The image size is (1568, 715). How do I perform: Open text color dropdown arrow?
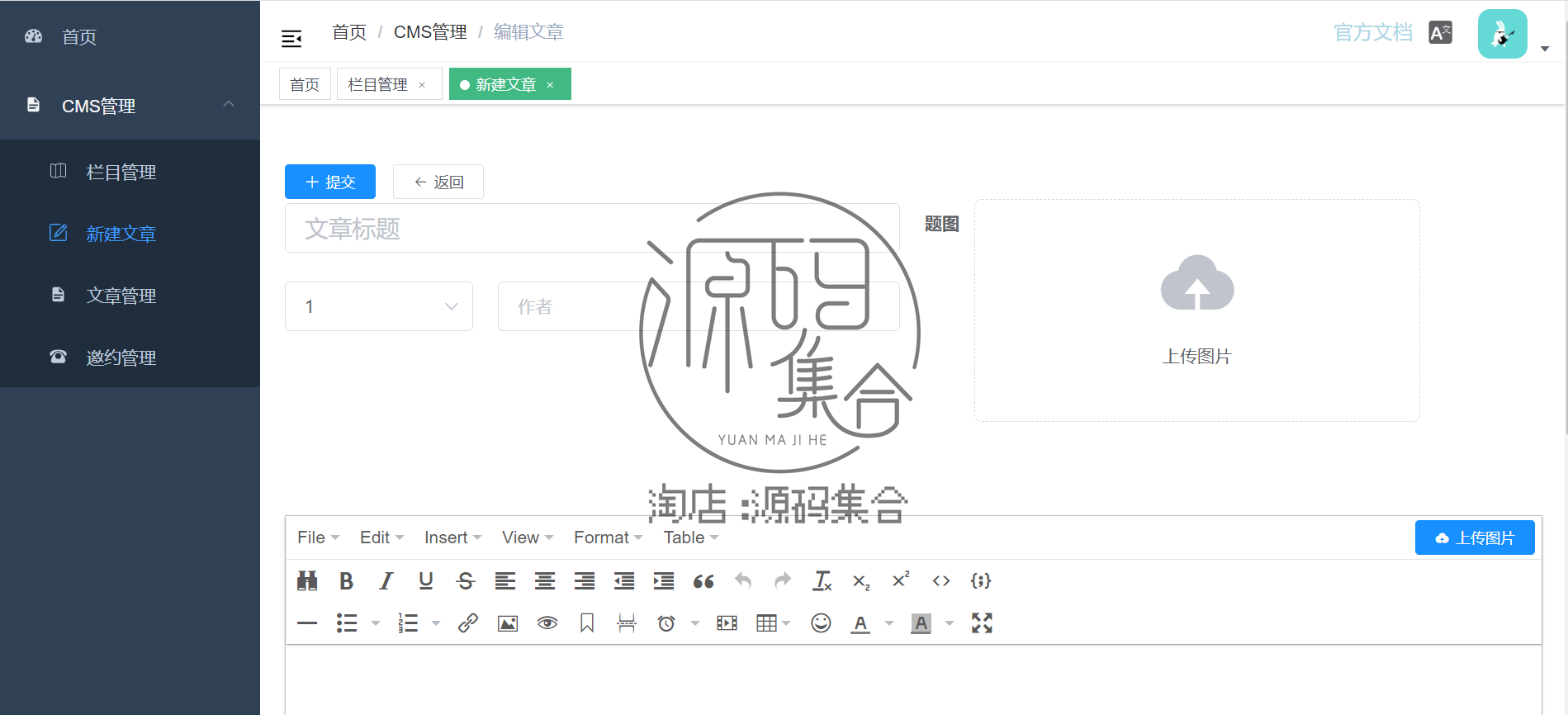click(889, 623)
